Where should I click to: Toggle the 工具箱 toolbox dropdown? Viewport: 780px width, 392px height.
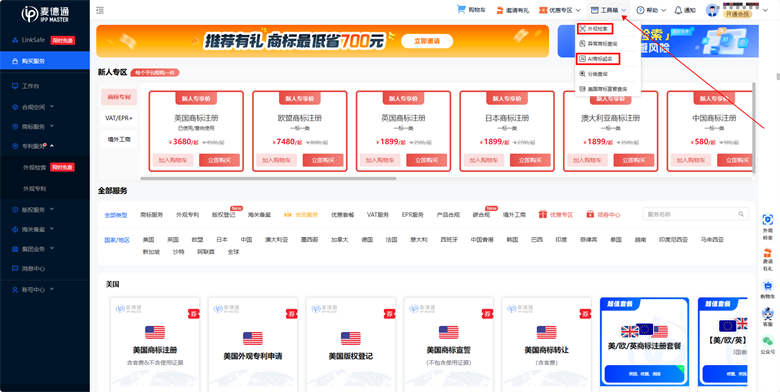[609, 10]
